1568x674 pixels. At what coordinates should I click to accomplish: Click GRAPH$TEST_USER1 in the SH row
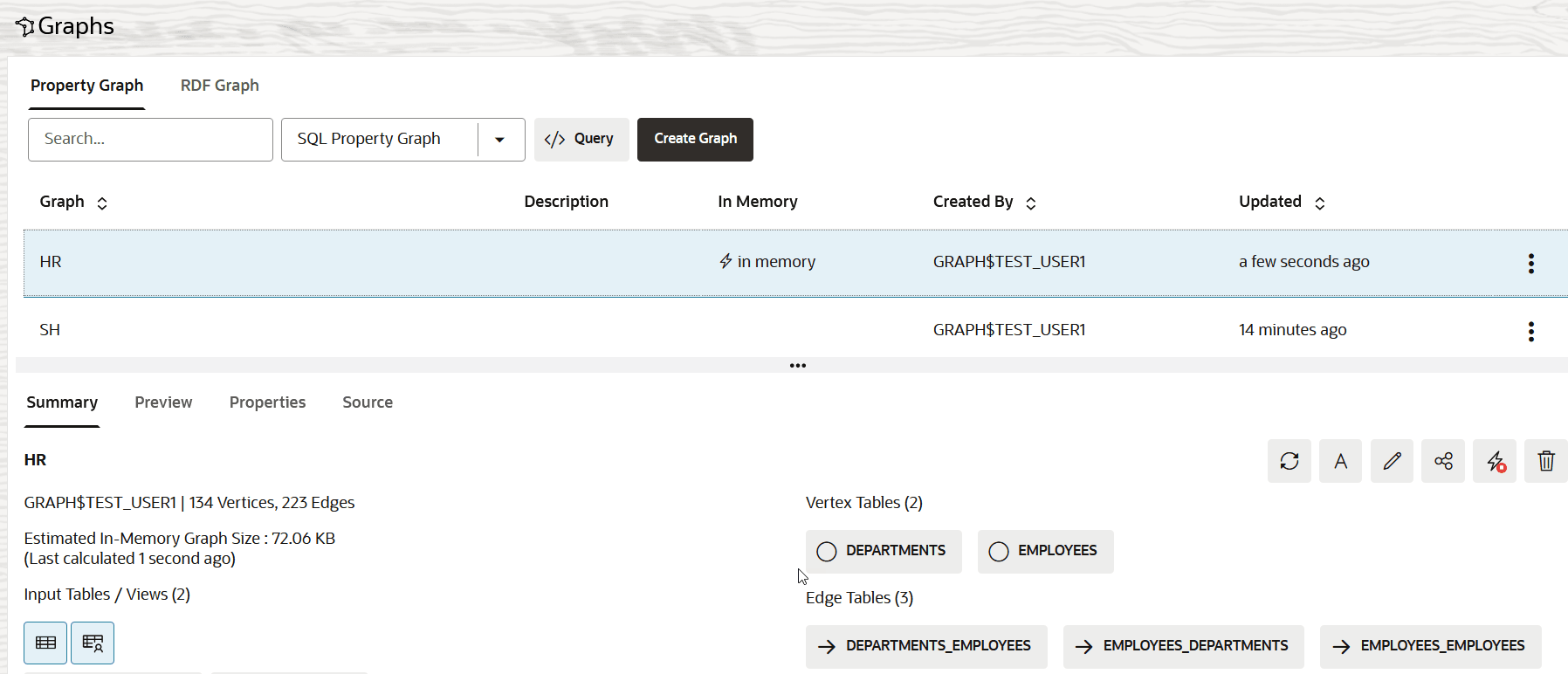tap(1009, 330)
